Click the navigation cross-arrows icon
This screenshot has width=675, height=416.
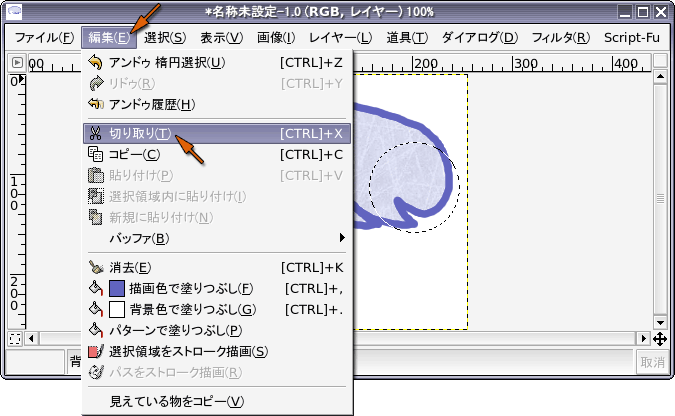660,339
